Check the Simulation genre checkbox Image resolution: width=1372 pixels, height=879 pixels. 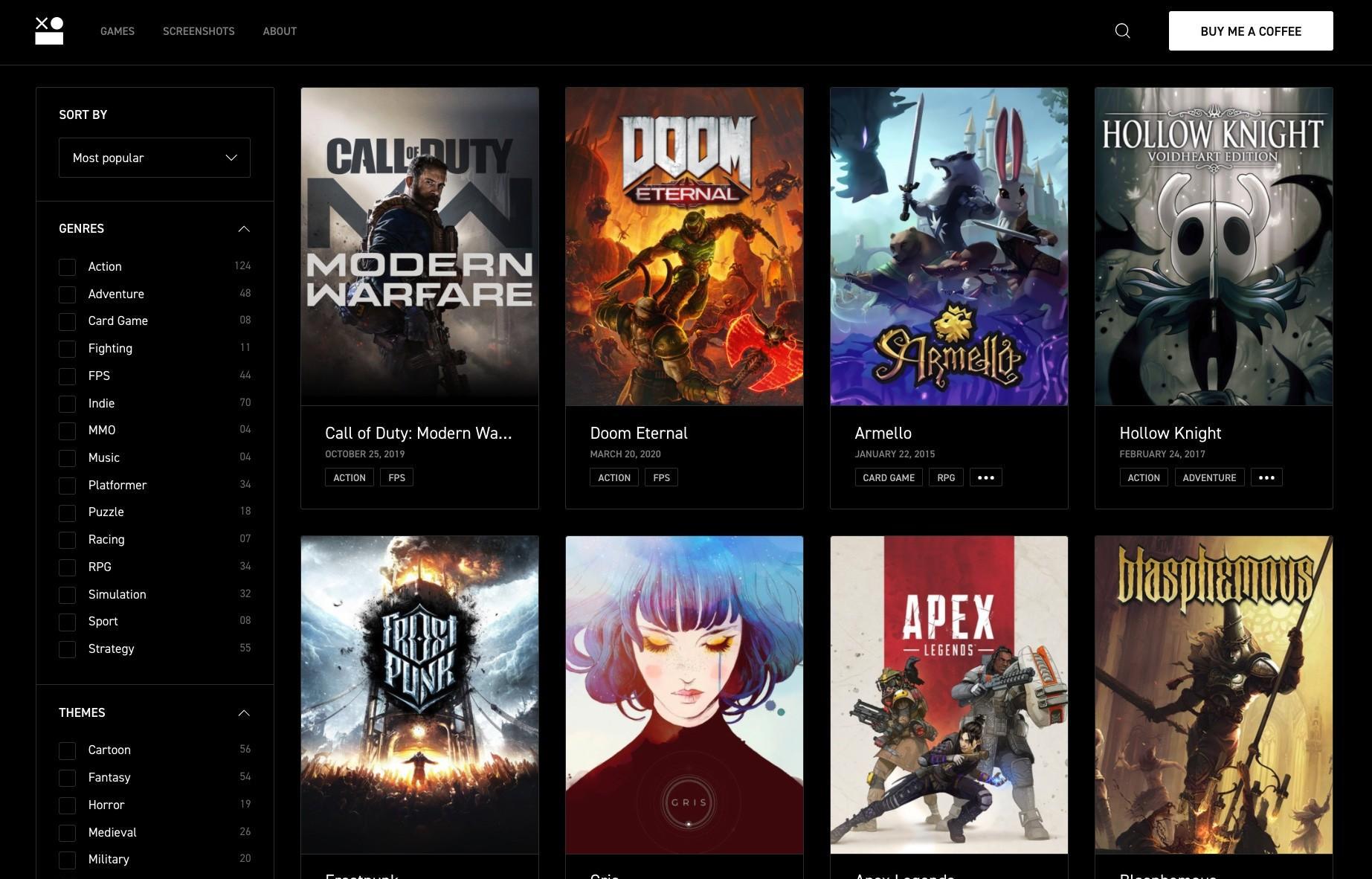click(68, 595)
